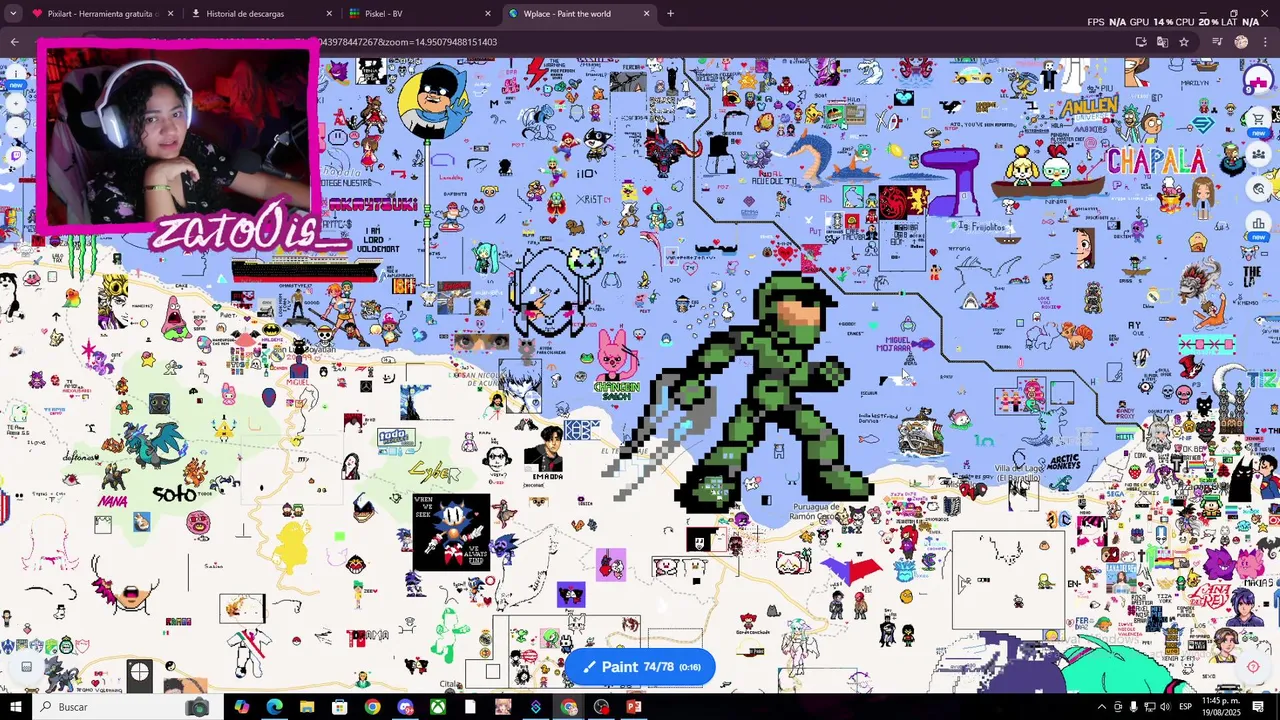Open the Wplace shop cart icon
The width and height of the screenshot is (1280, 720).
click(x=1258, y=120)
